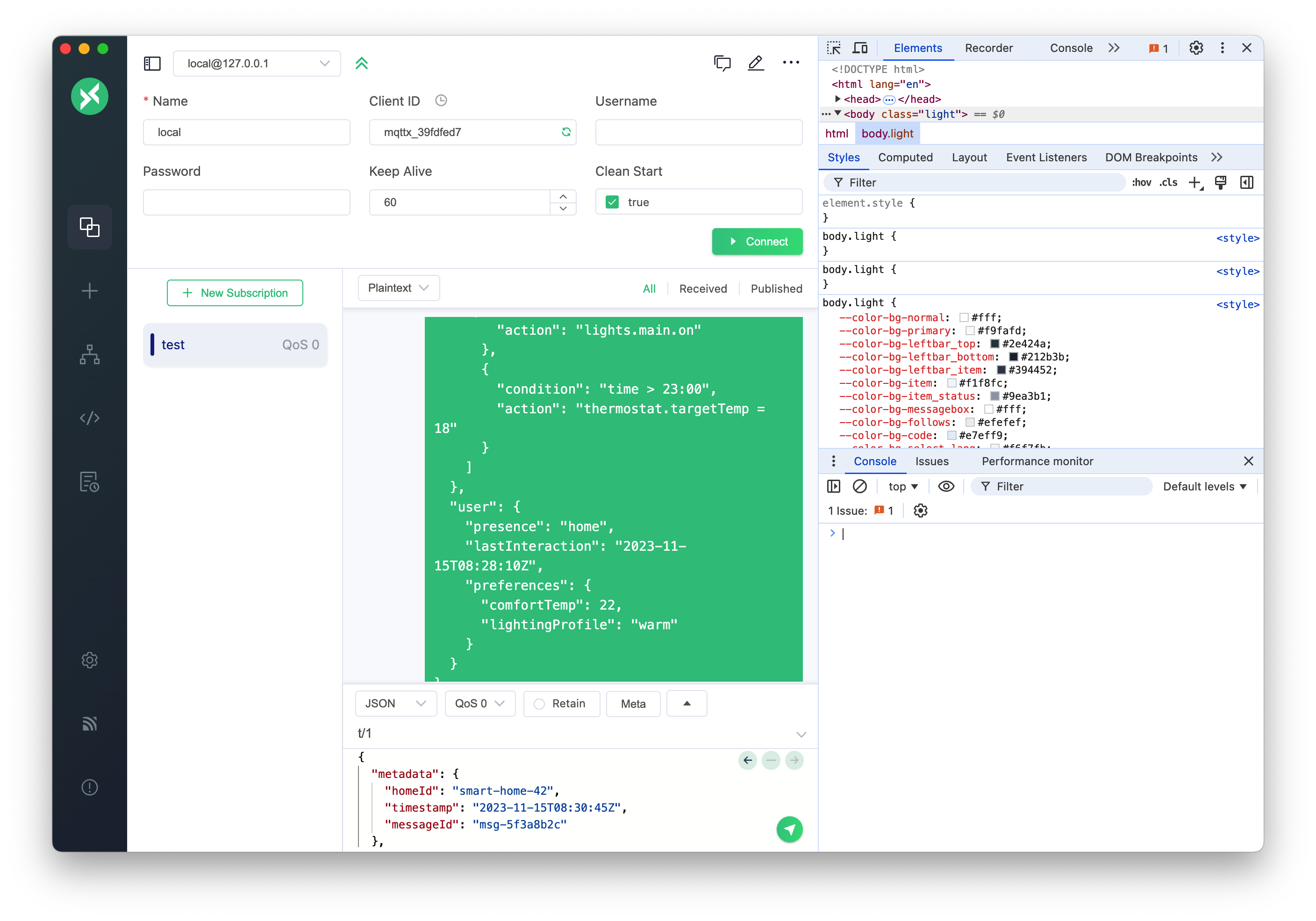Collapse connection settings with green double chevron
This screenshot has height=921, width=1316.
click(x=362, y=63)
